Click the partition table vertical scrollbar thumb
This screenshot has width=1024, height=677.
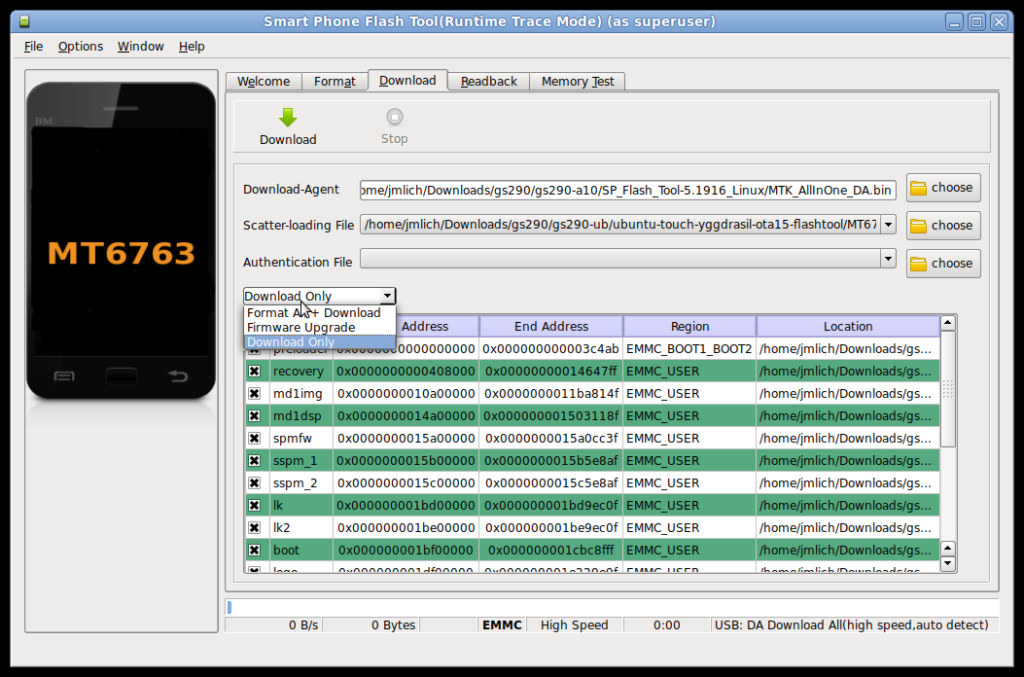point(948,390)
